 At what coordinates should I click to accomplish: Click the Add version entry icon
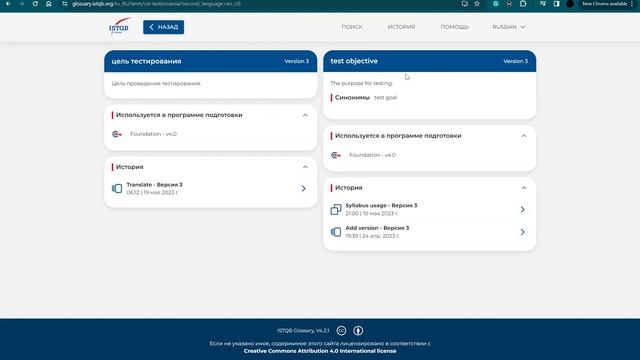pos(336,232)
